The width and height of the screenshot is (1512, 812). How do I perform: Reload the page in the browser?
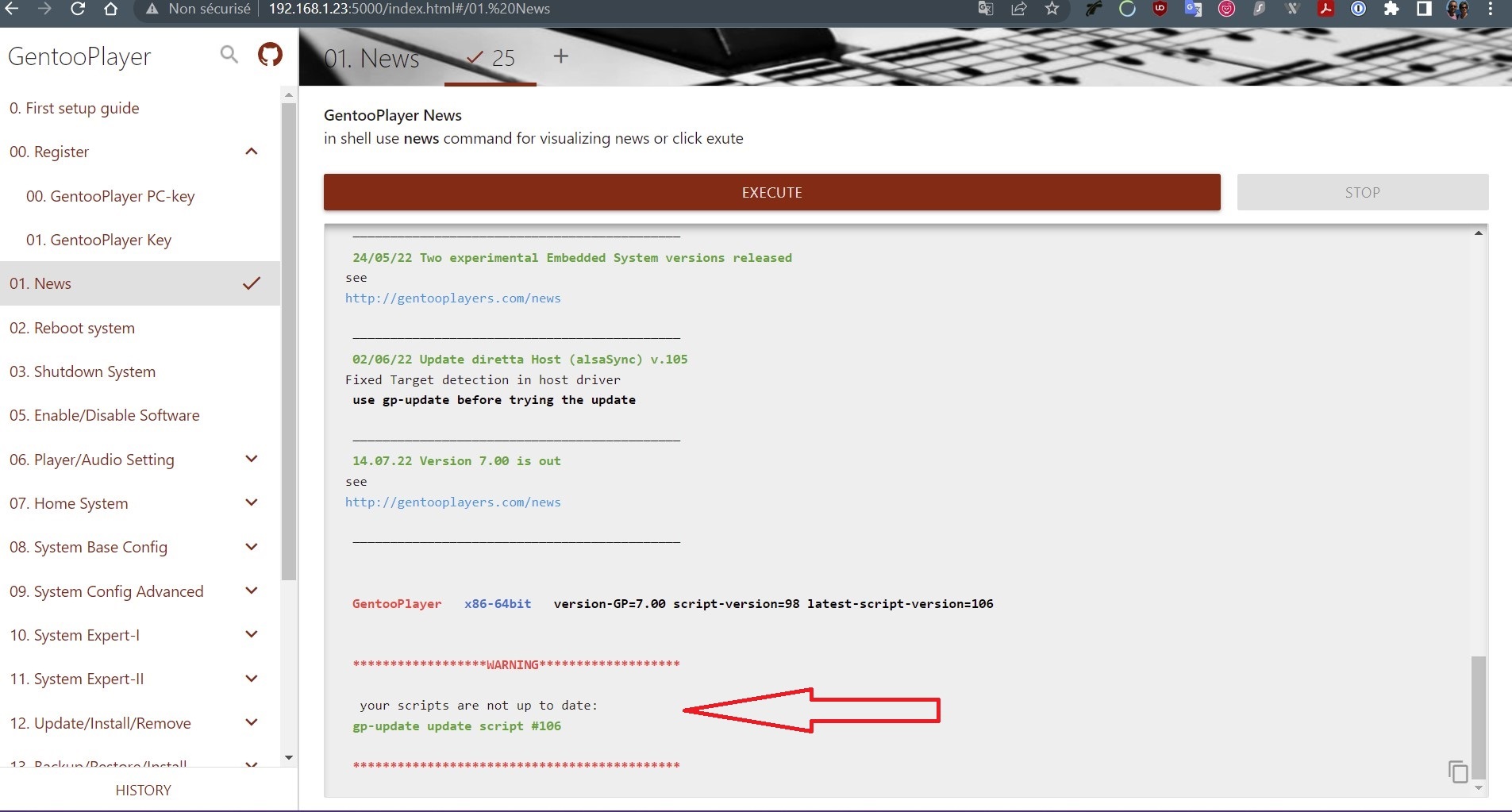click(x=78, y=9)
